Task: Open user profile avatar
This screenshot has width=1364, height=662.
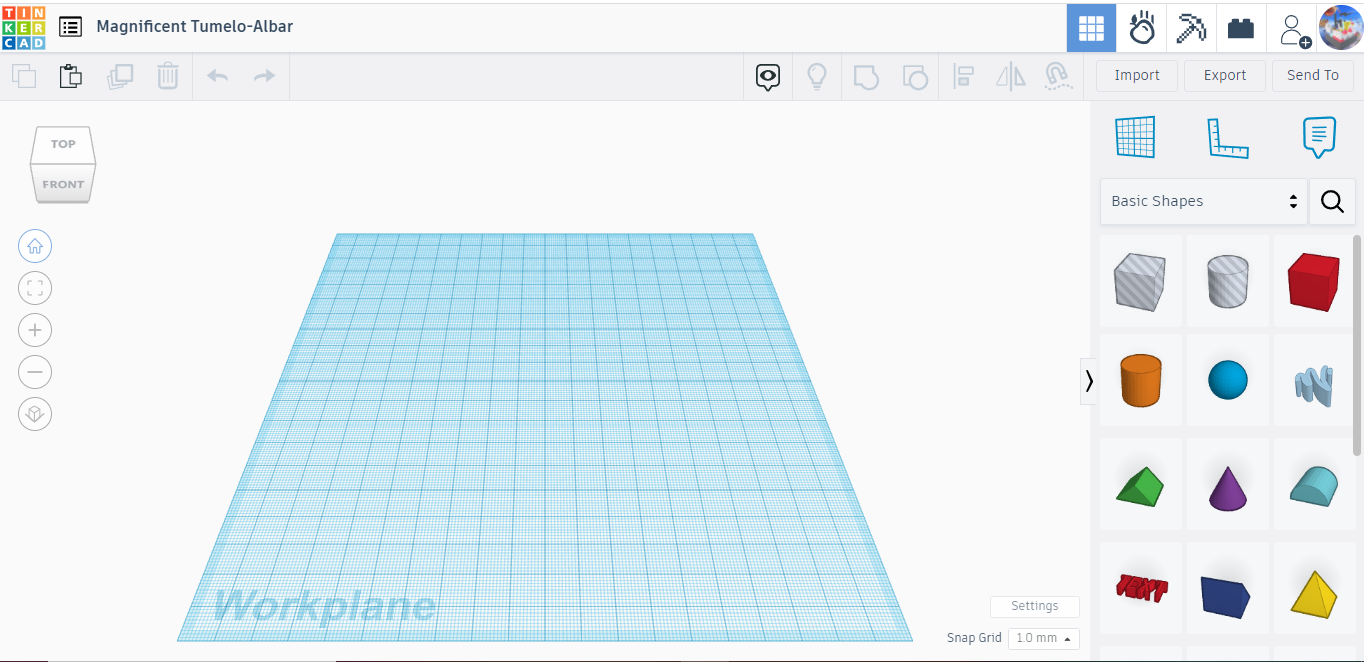Action: (1341, 28)
